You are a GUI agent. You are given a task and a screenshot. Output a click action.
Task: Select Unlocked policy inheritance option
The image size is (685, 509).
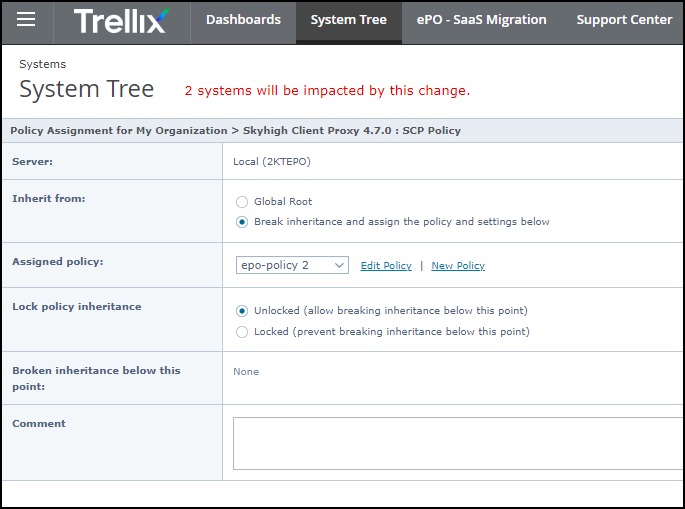pos(242,311)
